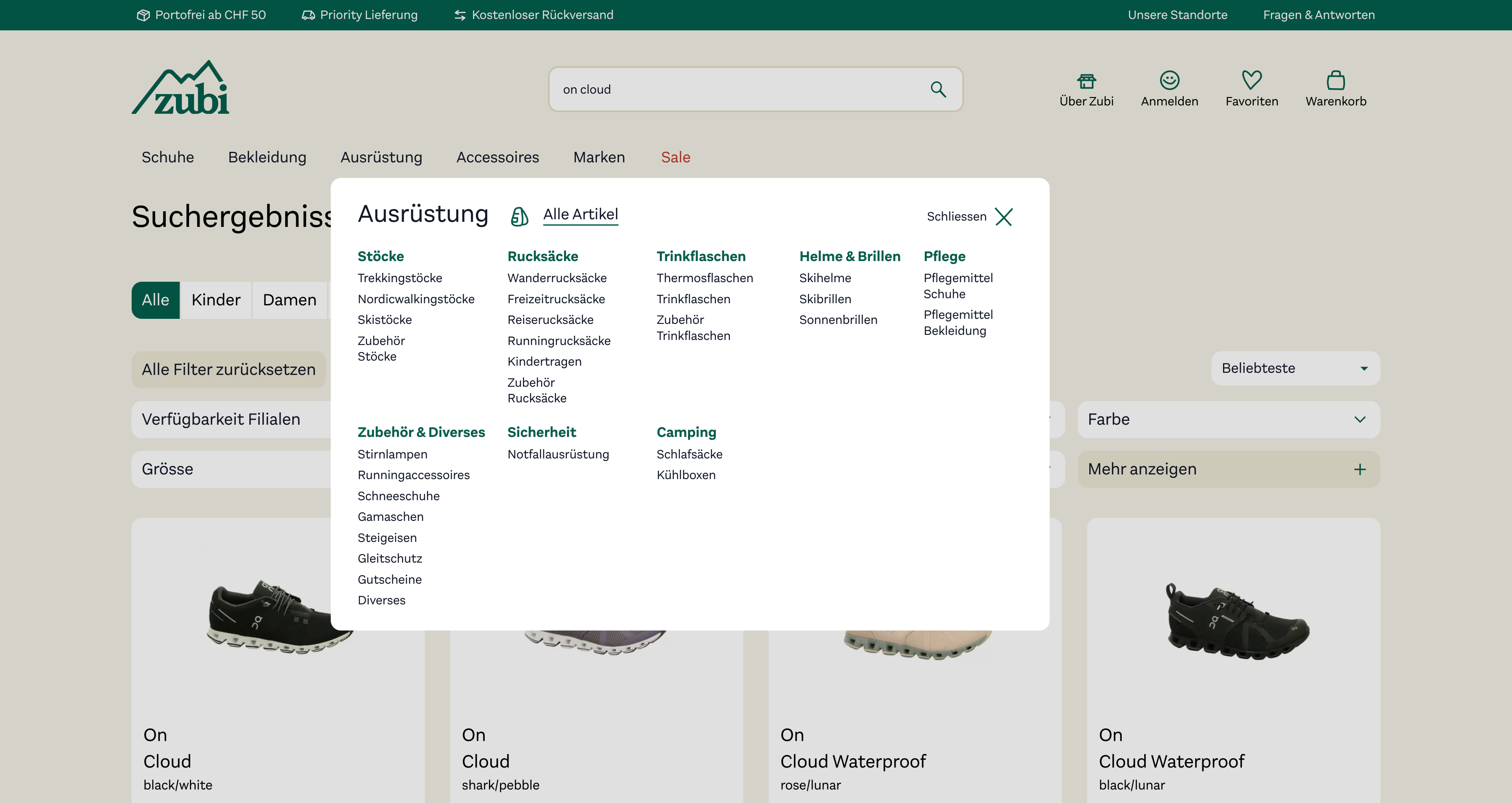
Task: Open the Sale menu item
Action: (675, 157)
